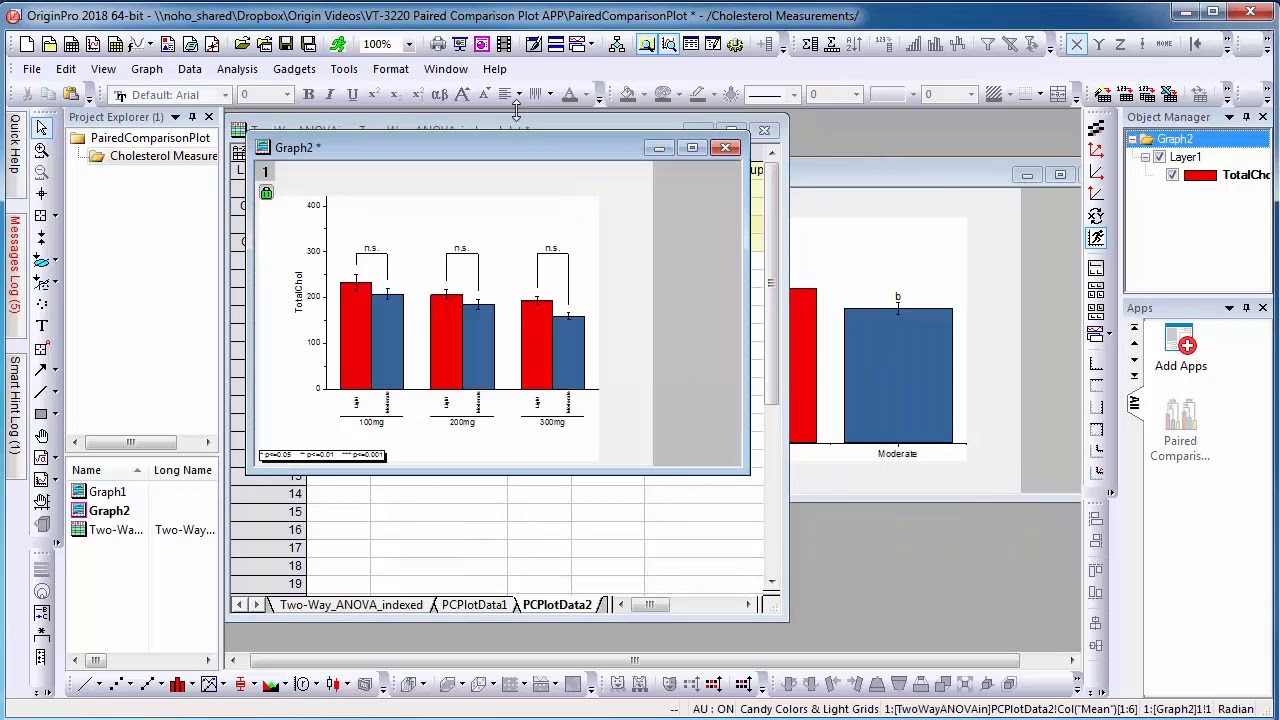Click the lock icon in Graph2
Image resolution: width=1280 pixels, height=720 pixels.
coord(266,192)
